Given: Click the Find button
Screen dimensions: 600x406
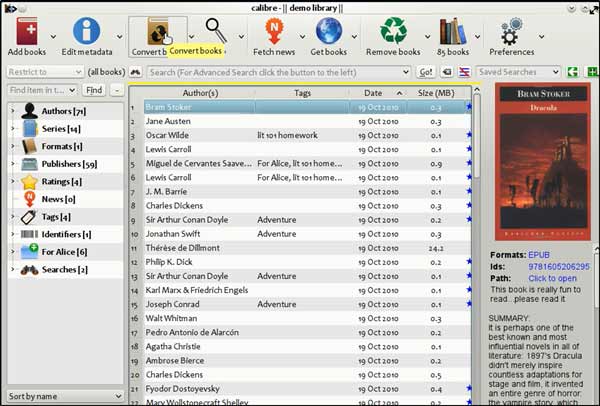Looking at the screenshot, I should 94,90.
